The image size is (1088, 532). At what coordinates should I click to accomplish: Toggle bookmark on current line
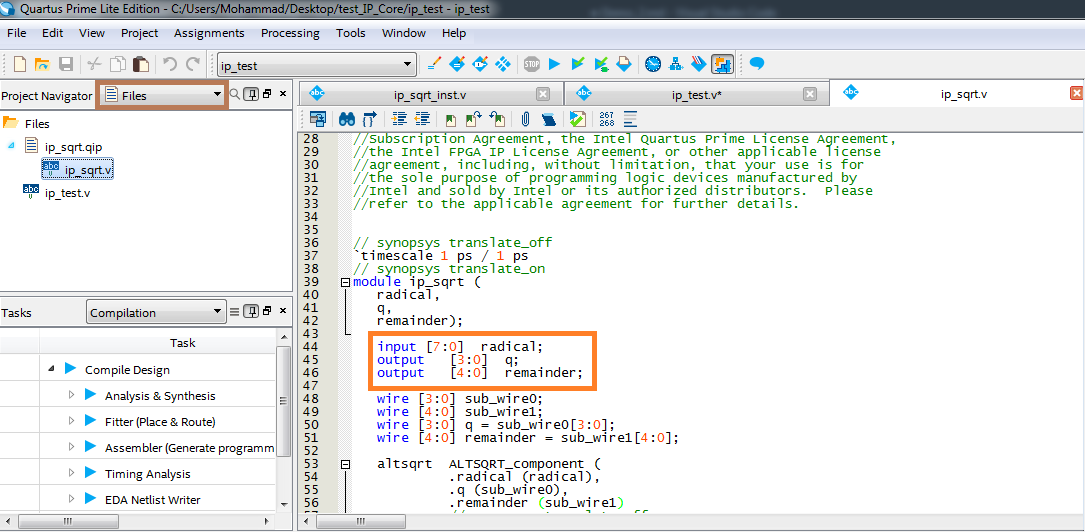[x=450, y=119]
